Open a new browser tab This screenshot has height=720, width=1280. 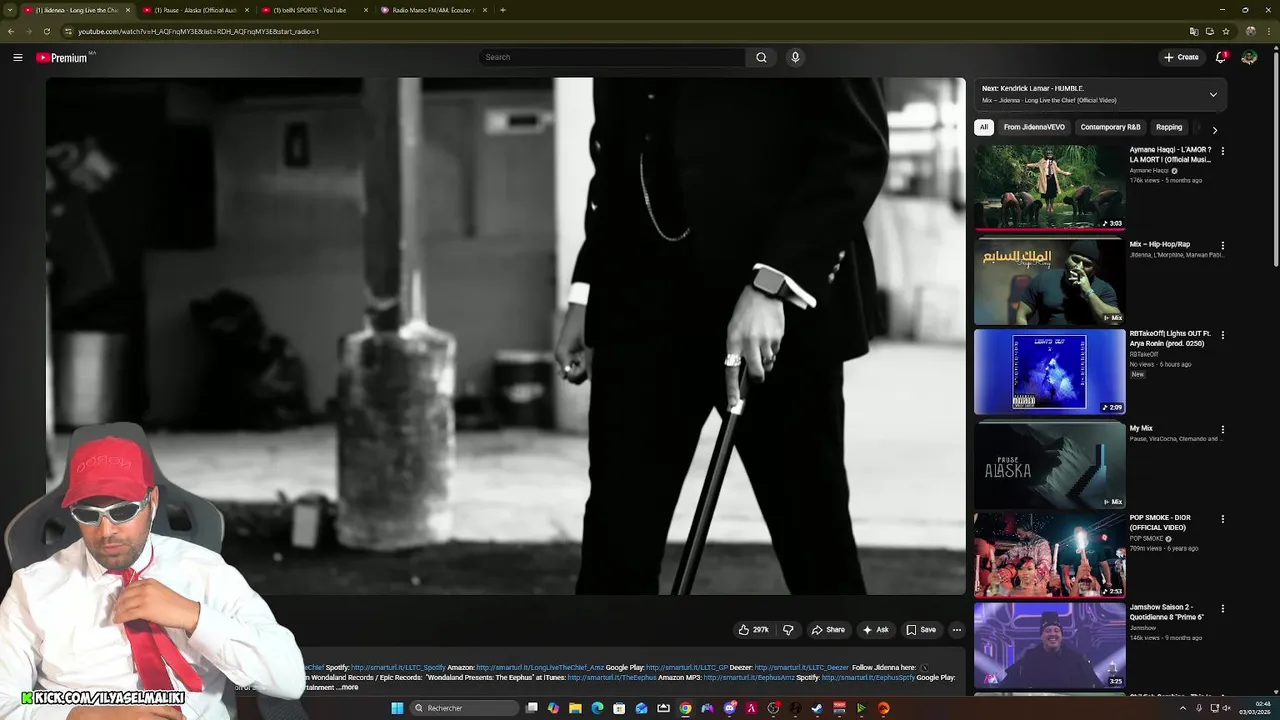coord(502,10)
